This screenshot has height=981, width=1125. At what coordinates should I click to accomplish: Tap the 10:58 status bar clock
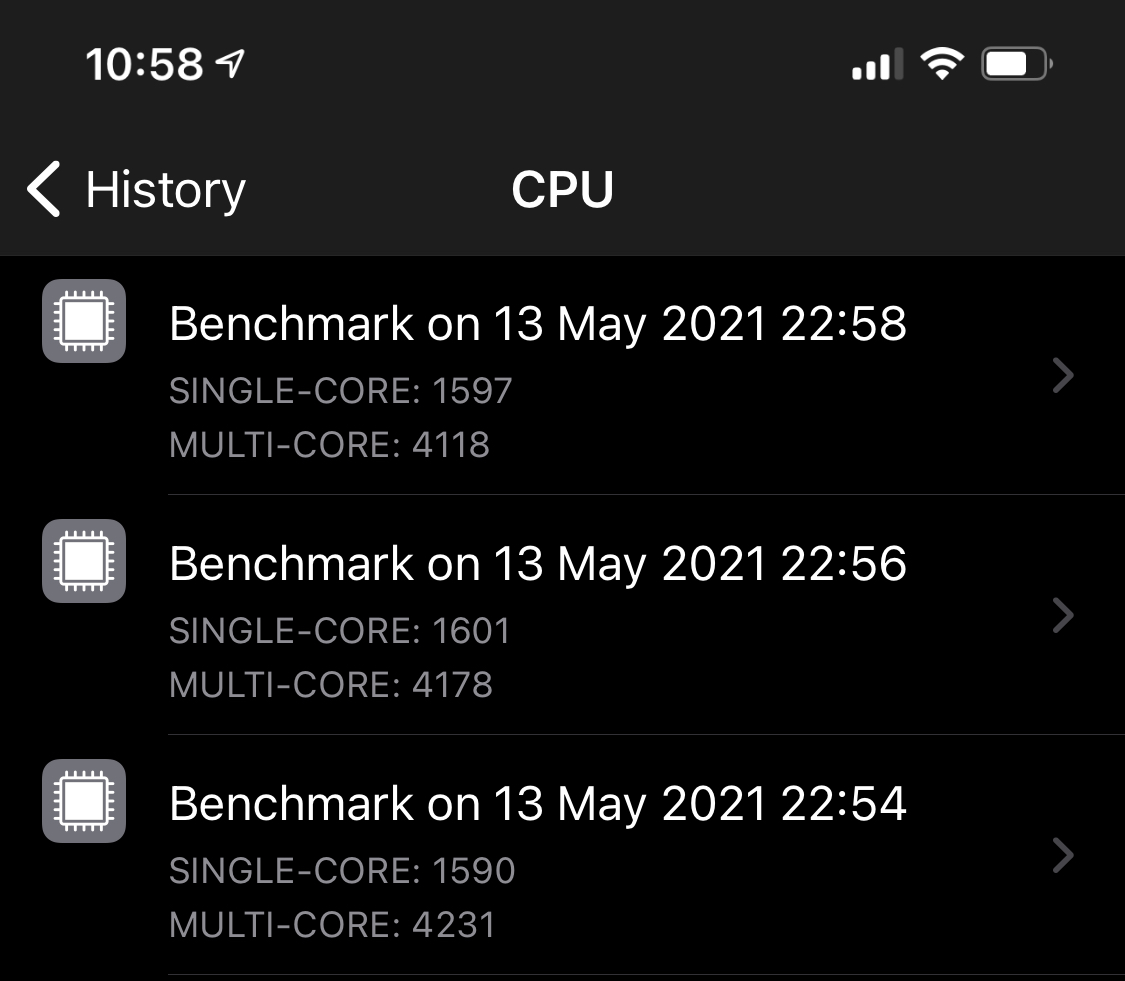click(x=144, y=66)
